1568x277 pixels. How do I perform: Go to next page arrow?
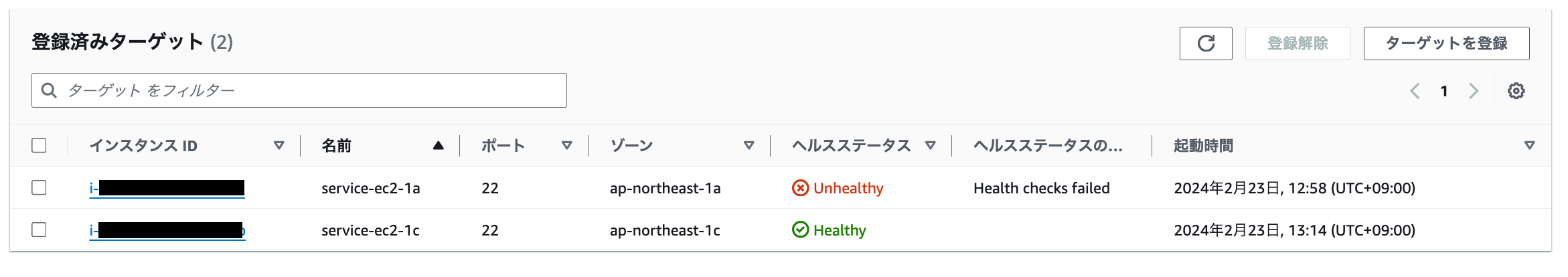1474,91
